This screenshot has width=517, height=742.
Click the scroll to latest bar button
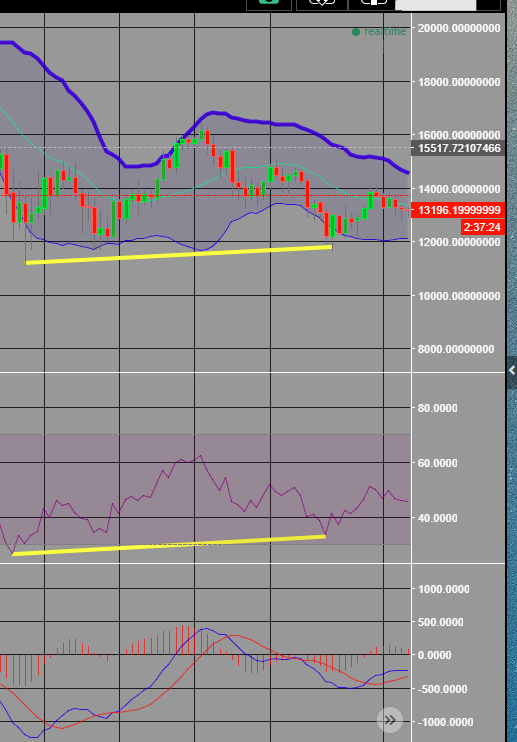point(390,720)
